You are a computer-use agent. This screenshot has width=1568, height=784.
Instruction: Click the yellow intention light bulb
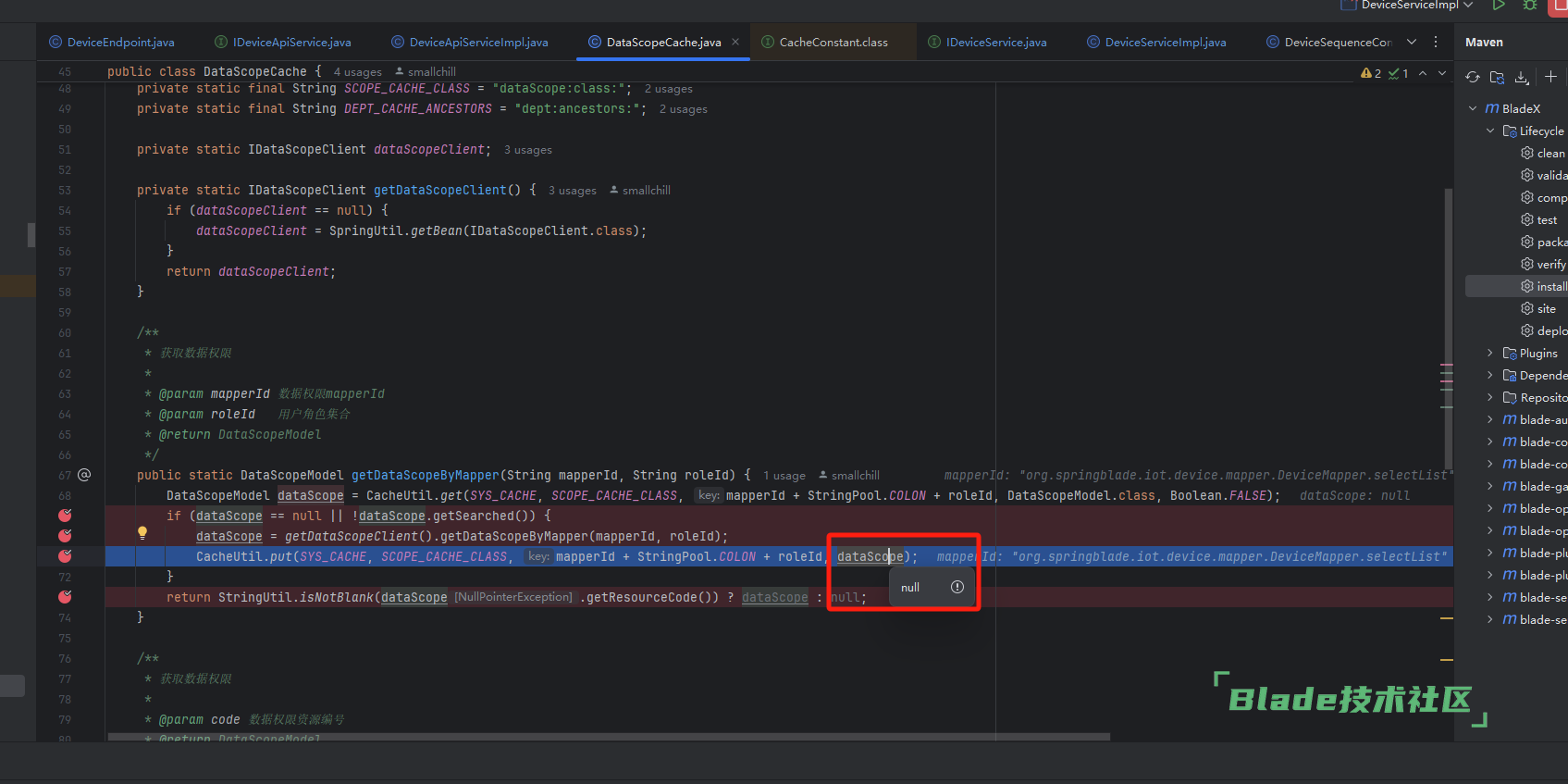click(142, 533)
